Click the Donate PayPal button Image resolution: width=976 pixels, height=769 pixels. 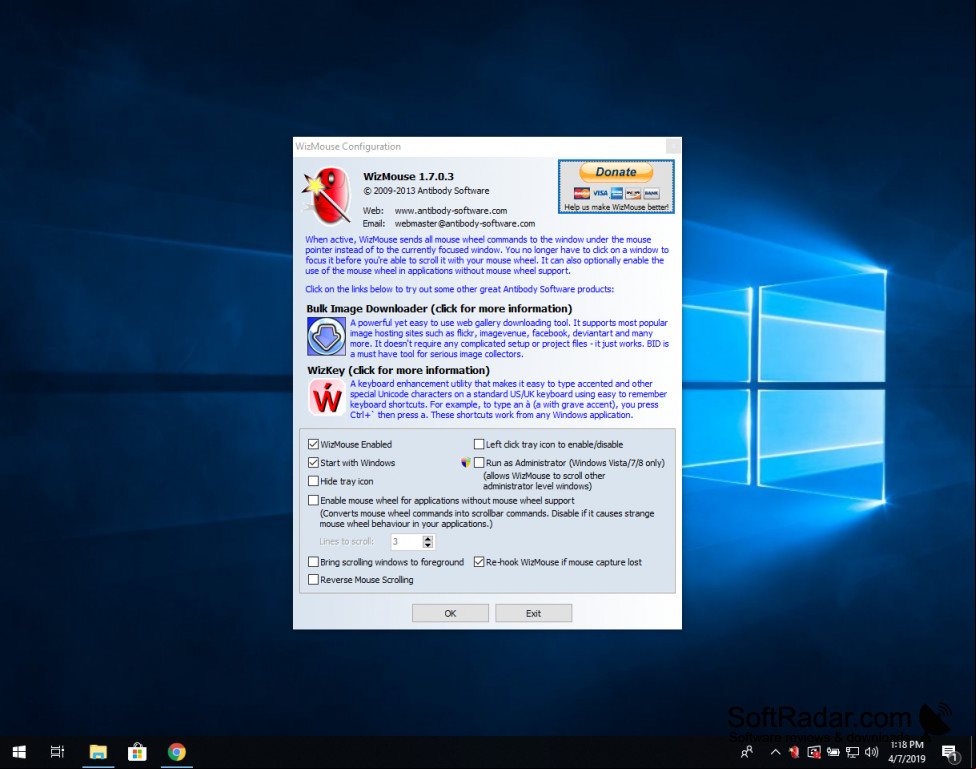tap(616, 187)
